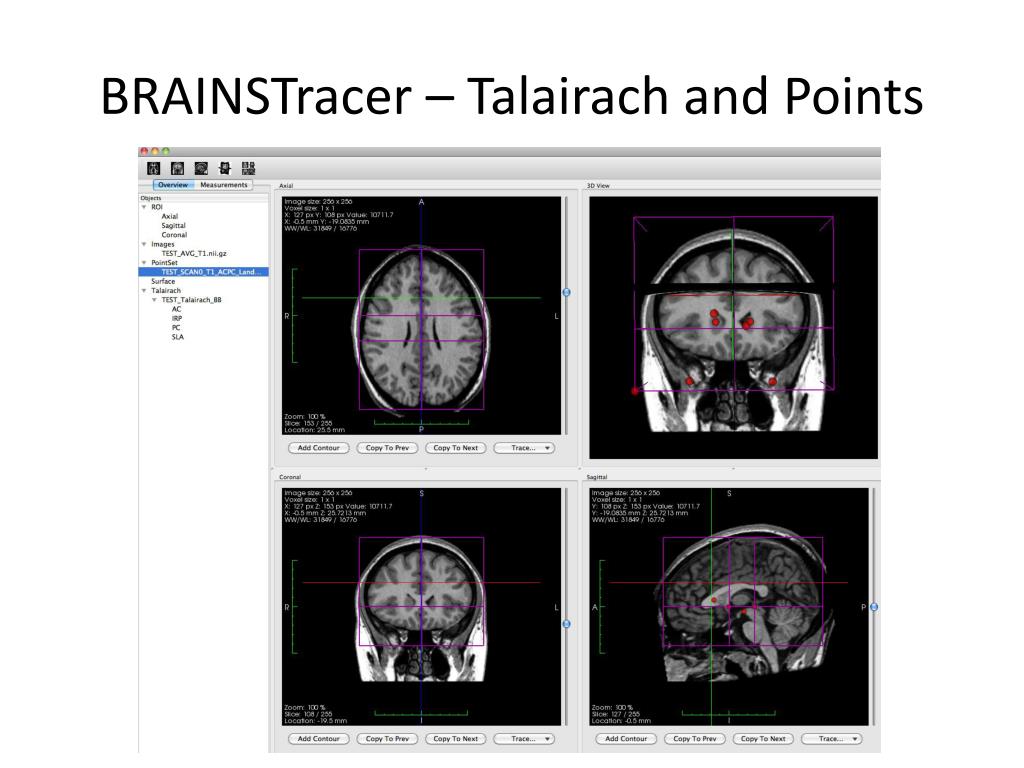
Task: Collapse the TEST_Talairach_BB node triangle
Action: point(155,300)
